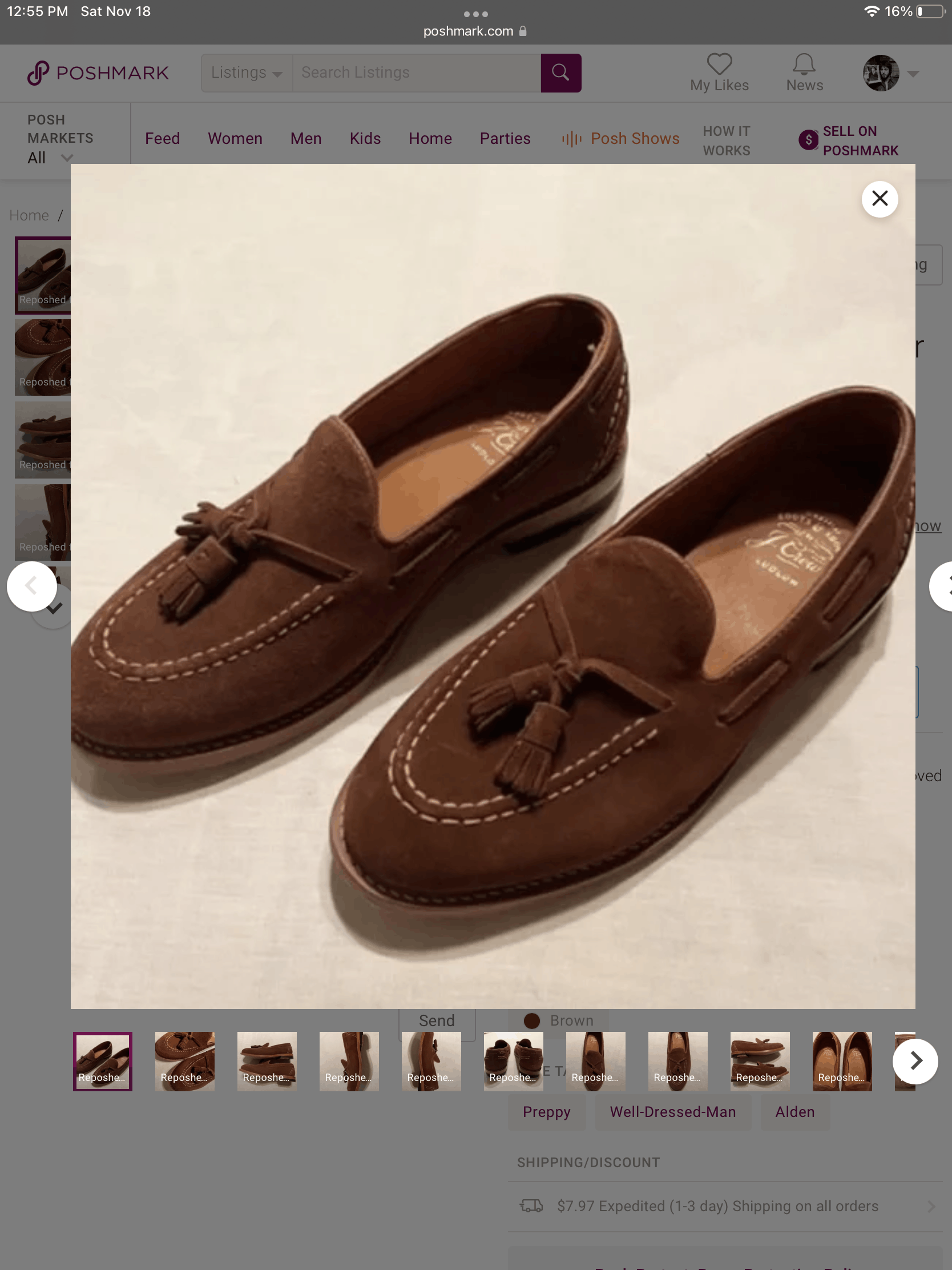952x1270 pixels.
Task: Select the second photo thumbnail in the strip
Action: pyautogui.click(x=184, y=1061)
